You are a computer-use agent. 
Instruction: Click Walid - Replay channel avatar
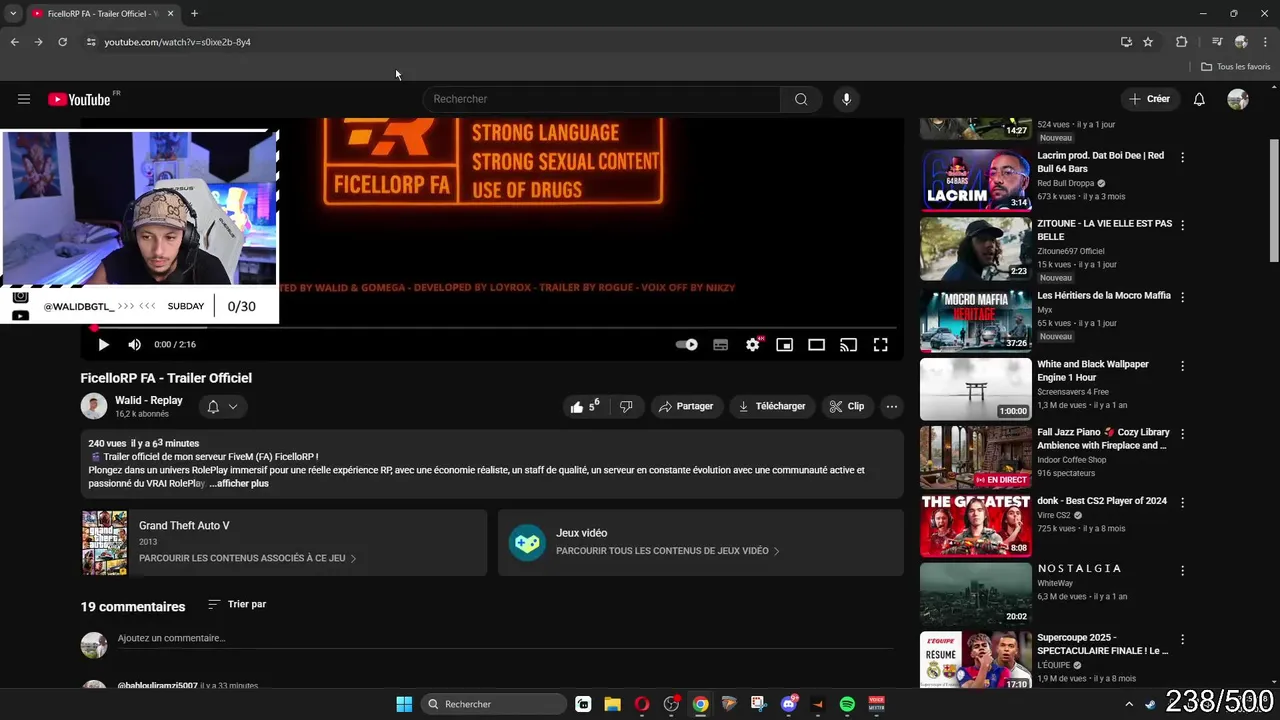(x=94, y=406)
